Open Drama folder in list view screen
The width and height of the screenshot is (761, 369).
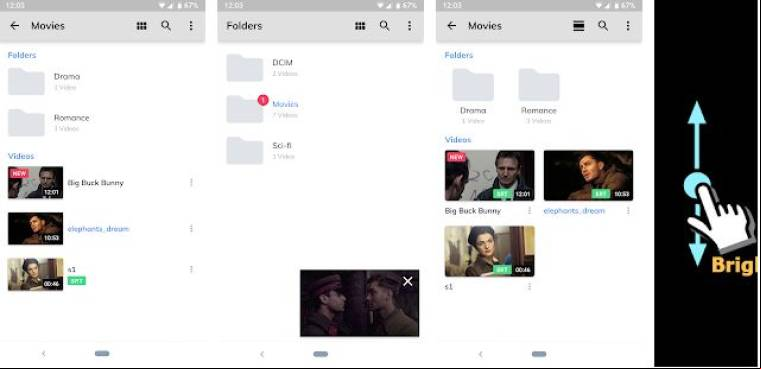tap(26, 82)
